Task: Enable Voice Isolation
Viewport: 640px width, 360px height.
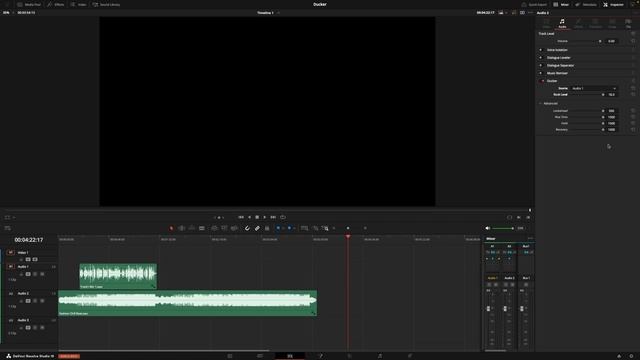Action: (541, 50)
